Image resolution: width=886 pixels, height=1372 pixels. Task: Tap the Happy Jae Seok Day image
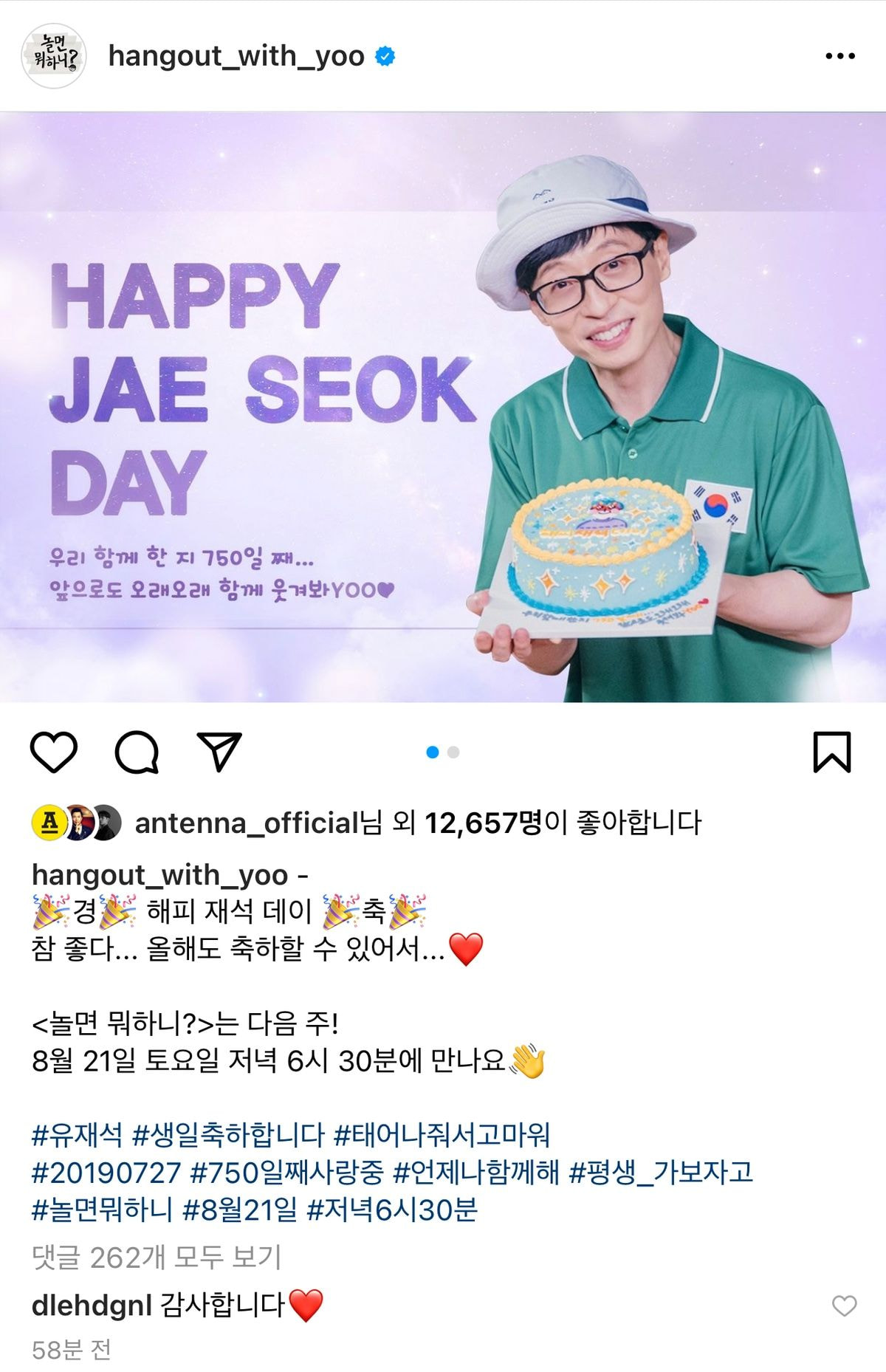[443, 407]
